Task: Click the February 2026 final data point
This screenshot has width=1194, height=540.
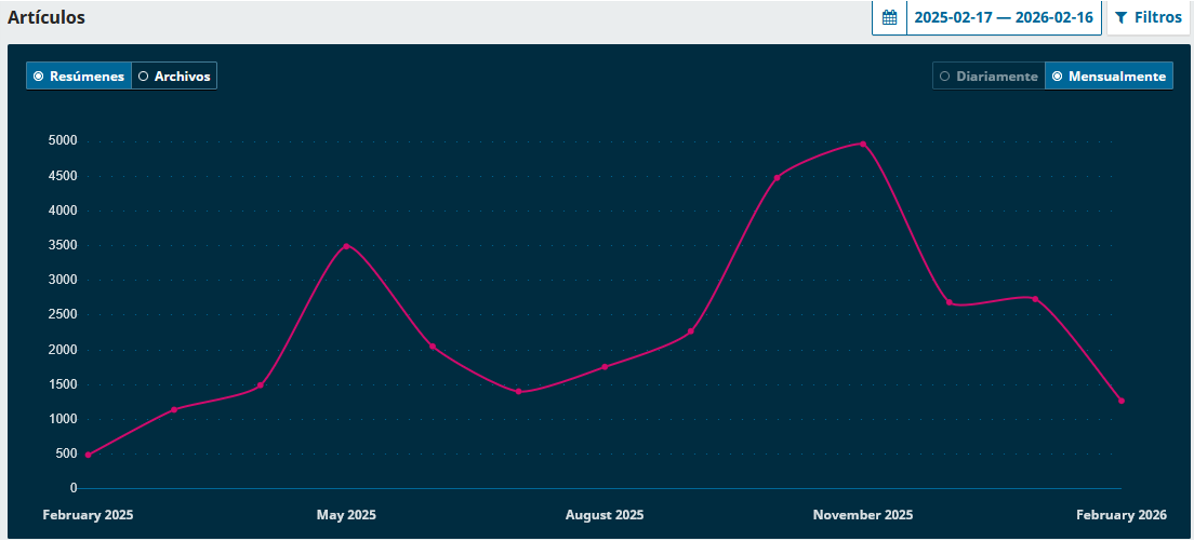Action: pyautogui.click(x=1121, y=401)
